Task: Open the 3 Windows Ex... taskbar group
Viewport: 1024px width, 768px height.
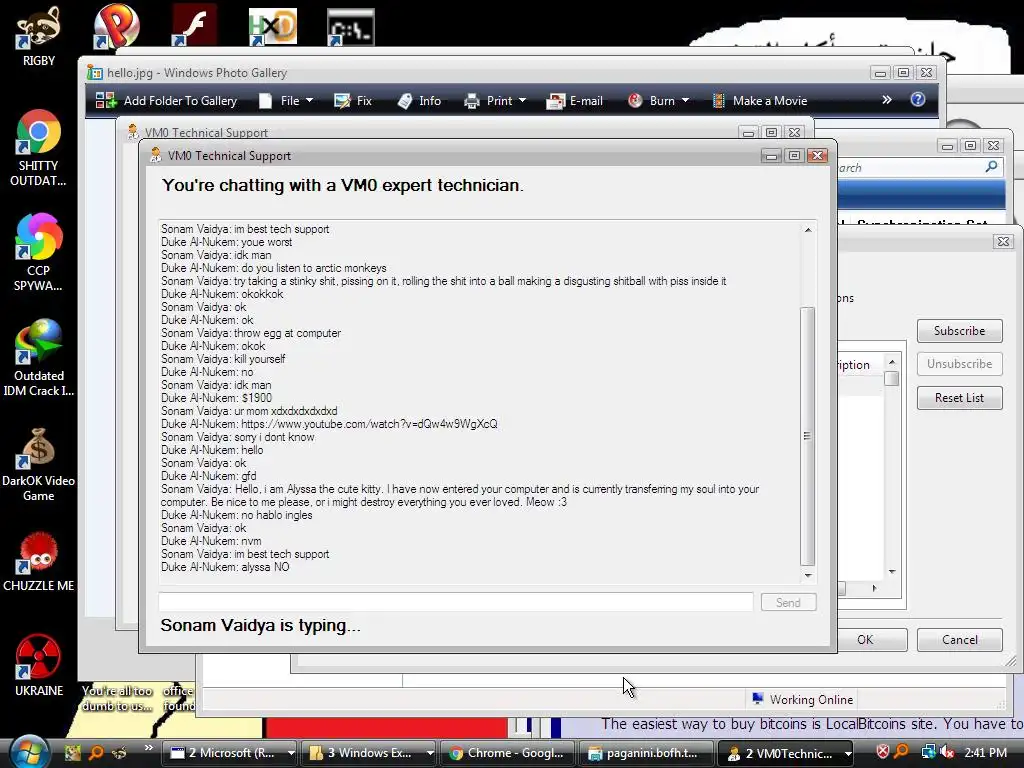Action: (x=370, y=753)
